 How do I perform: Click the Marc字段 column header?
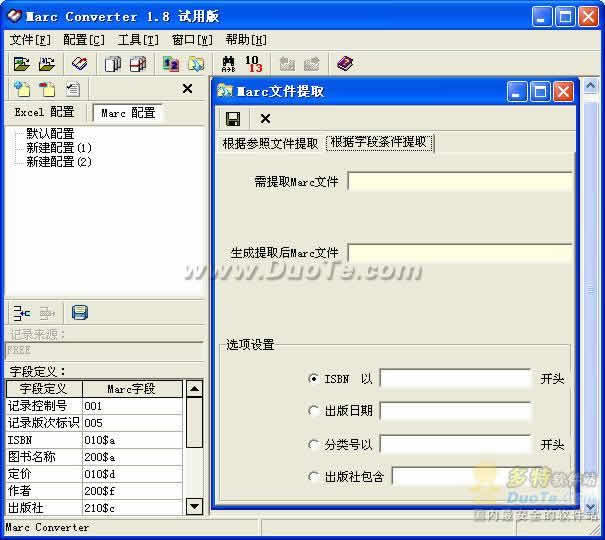pyautogui.click(x=132, y=389)
